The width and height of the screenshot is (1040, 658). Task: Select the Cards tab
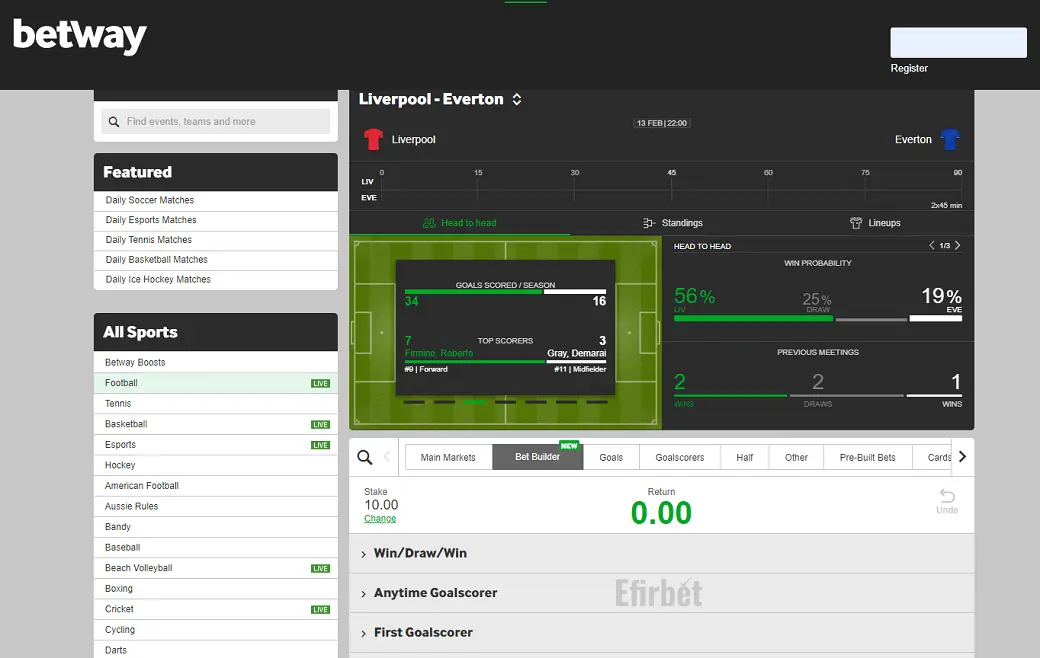pyautogui.click(x=934, y=457)
